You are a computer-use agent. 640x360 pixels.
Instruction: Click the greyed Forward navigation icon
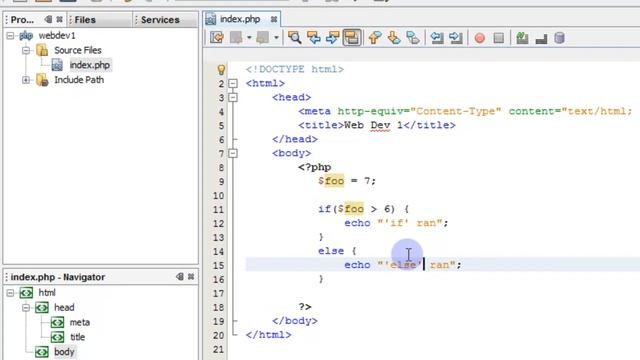tap(262, 38)
